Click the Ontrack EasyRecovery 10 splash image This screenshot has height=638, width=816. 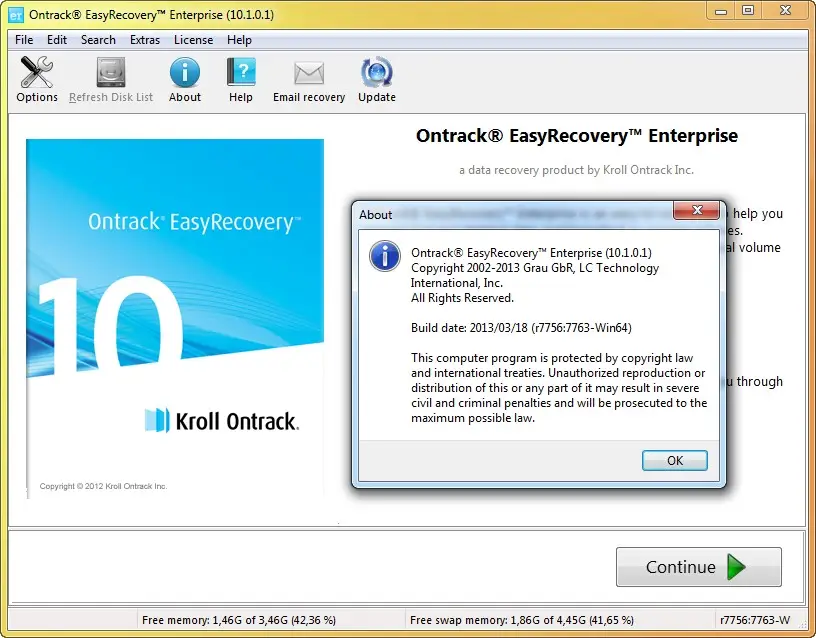175,318
